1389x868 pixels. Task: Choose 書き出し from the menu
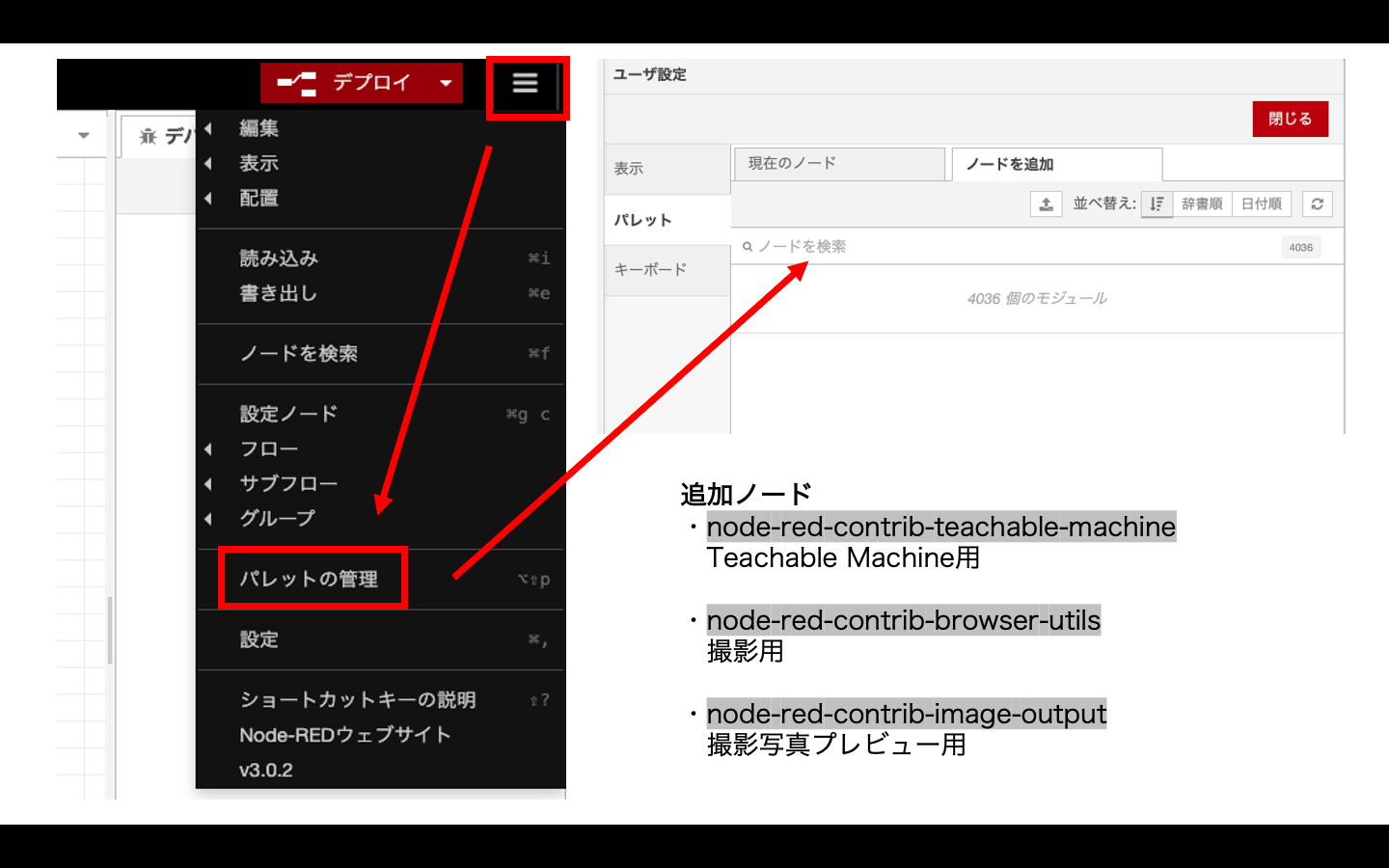(x=380, y=293)
